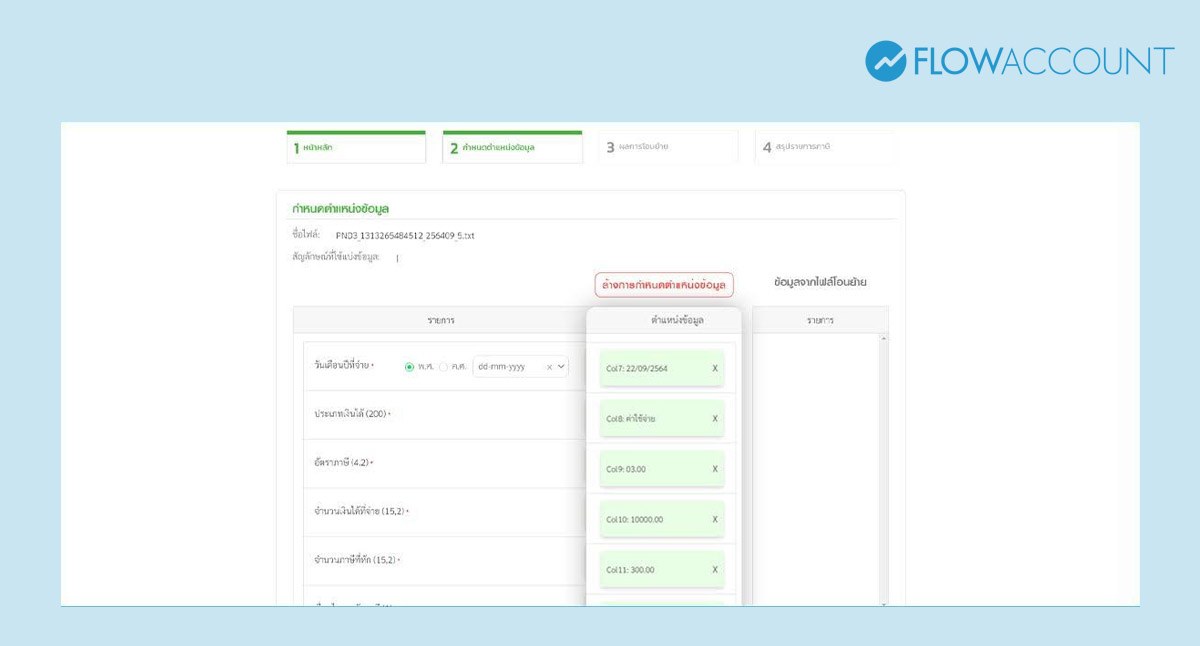Expand date format list using chevron arrow

click(561, 367)
